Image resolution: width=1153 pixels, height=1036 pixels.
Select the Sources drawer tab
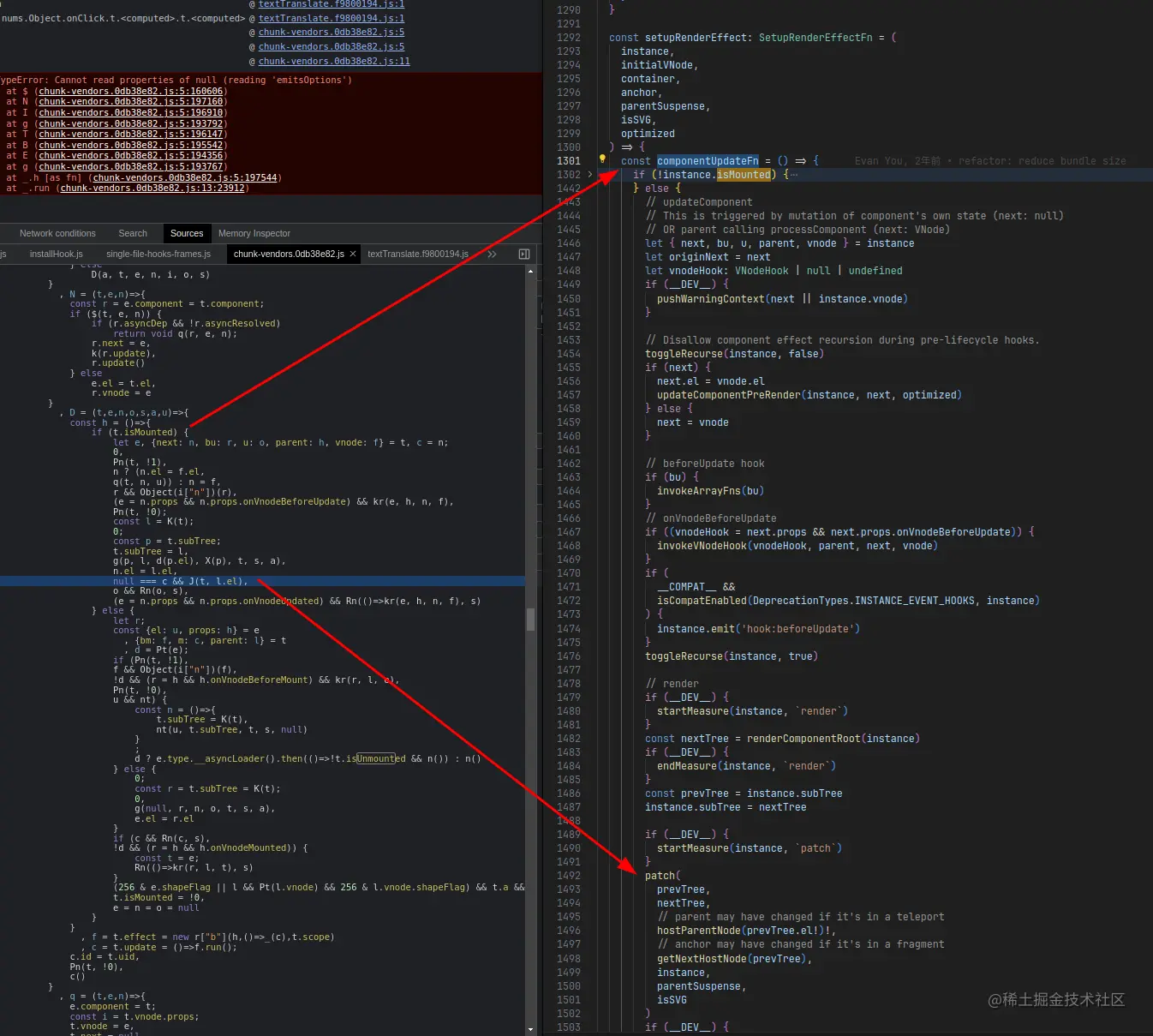click(187, 233)
